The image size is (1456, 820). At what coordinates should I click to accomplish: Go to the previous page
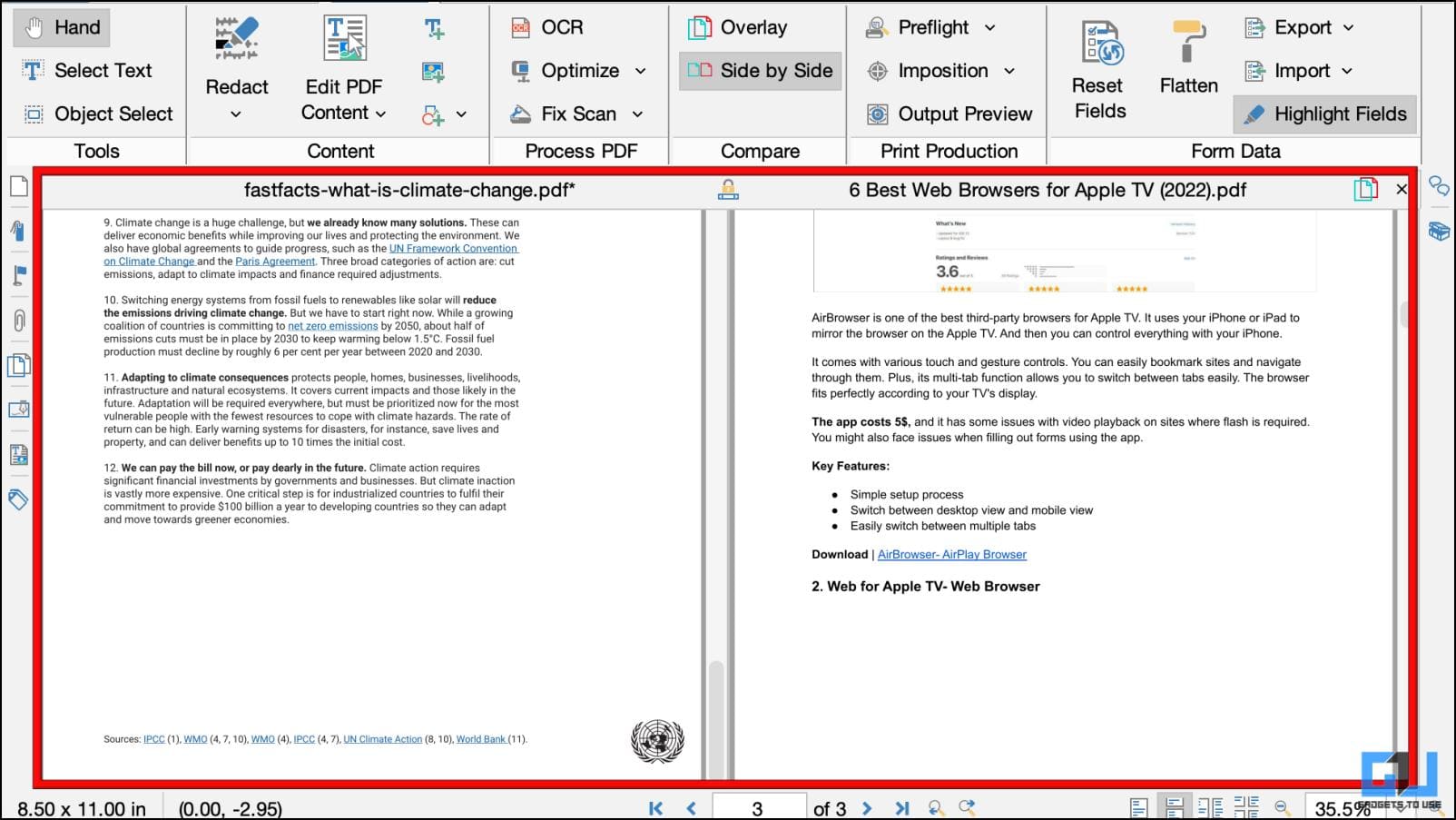(x=692, y=808)
